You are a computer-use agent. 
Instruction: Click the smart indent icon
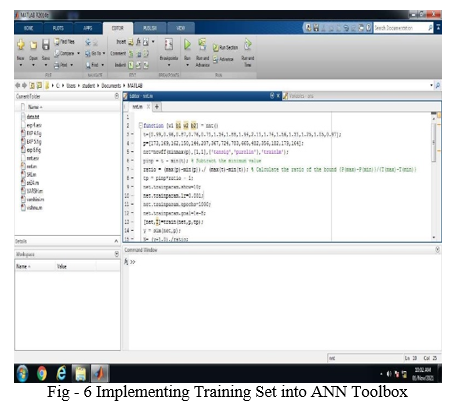pyautogui.click(x=131, y=65)
